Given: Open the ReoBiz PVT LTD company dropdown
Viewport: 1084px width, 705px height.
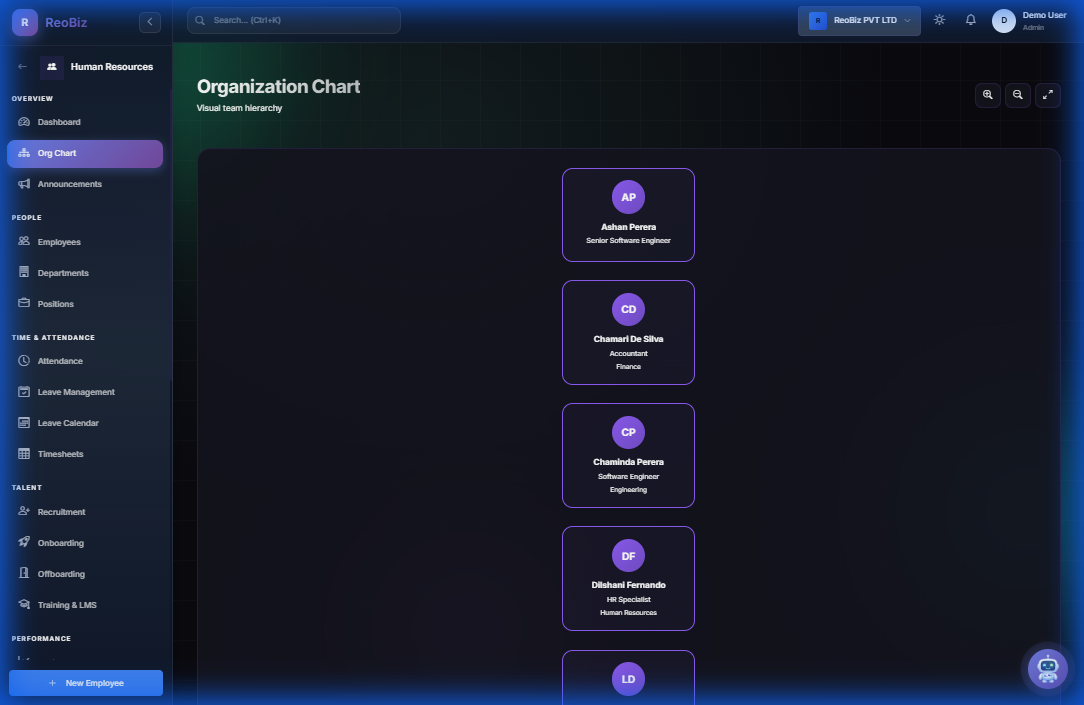Looking at the screenshot, I should pos(858,20).
